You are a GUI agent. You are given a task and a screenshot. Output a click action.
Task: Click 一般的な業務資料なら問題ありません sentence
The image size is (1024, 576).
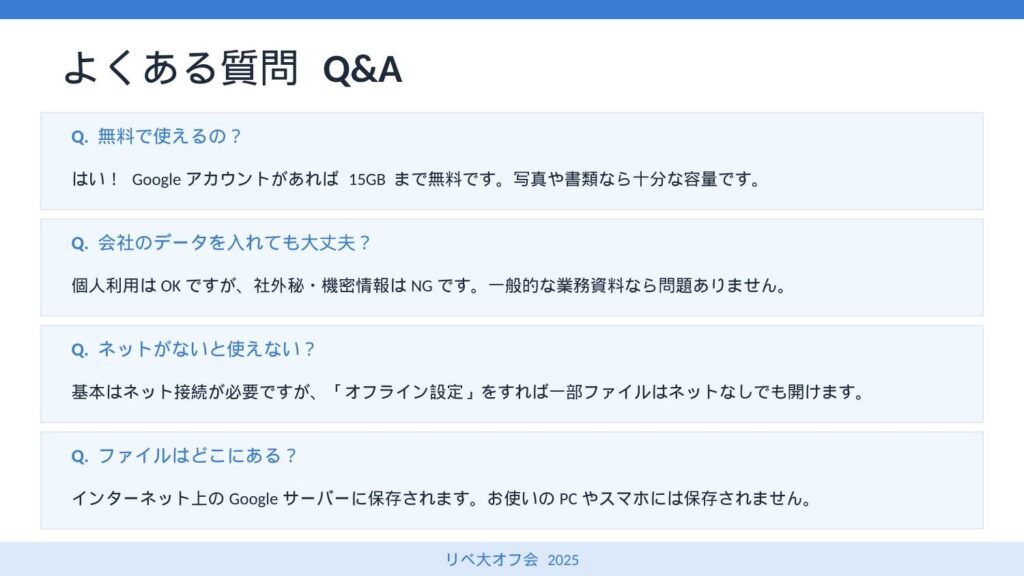638,286
